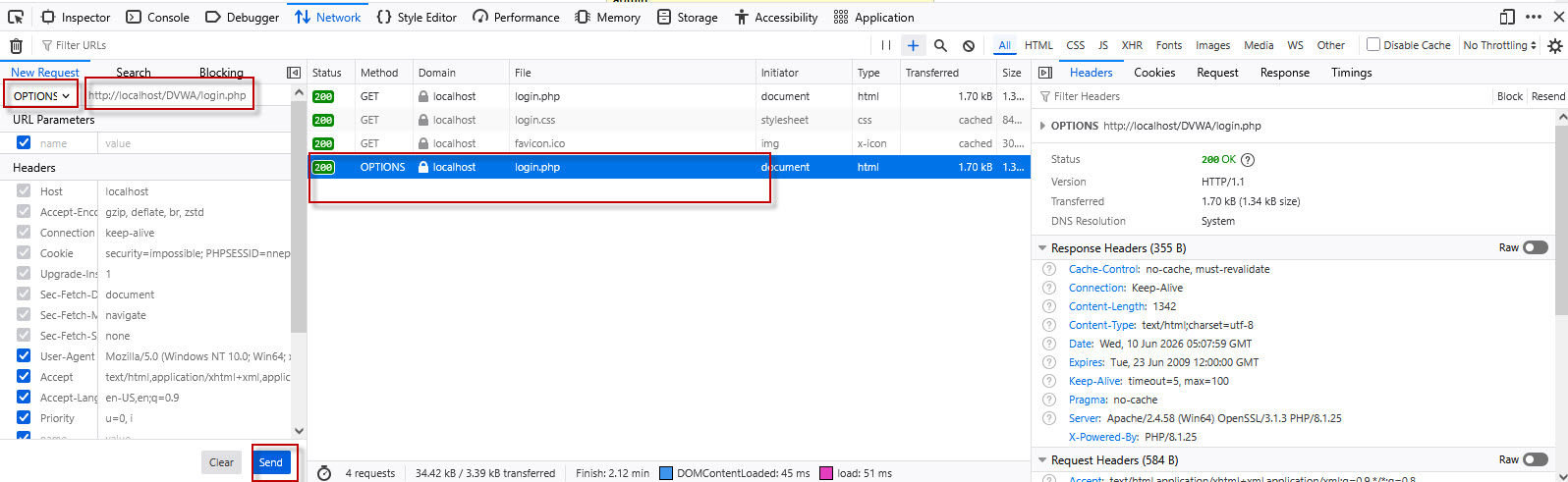Pause network recording
The image size is (1568, 482).
click(x=886, y=45)
